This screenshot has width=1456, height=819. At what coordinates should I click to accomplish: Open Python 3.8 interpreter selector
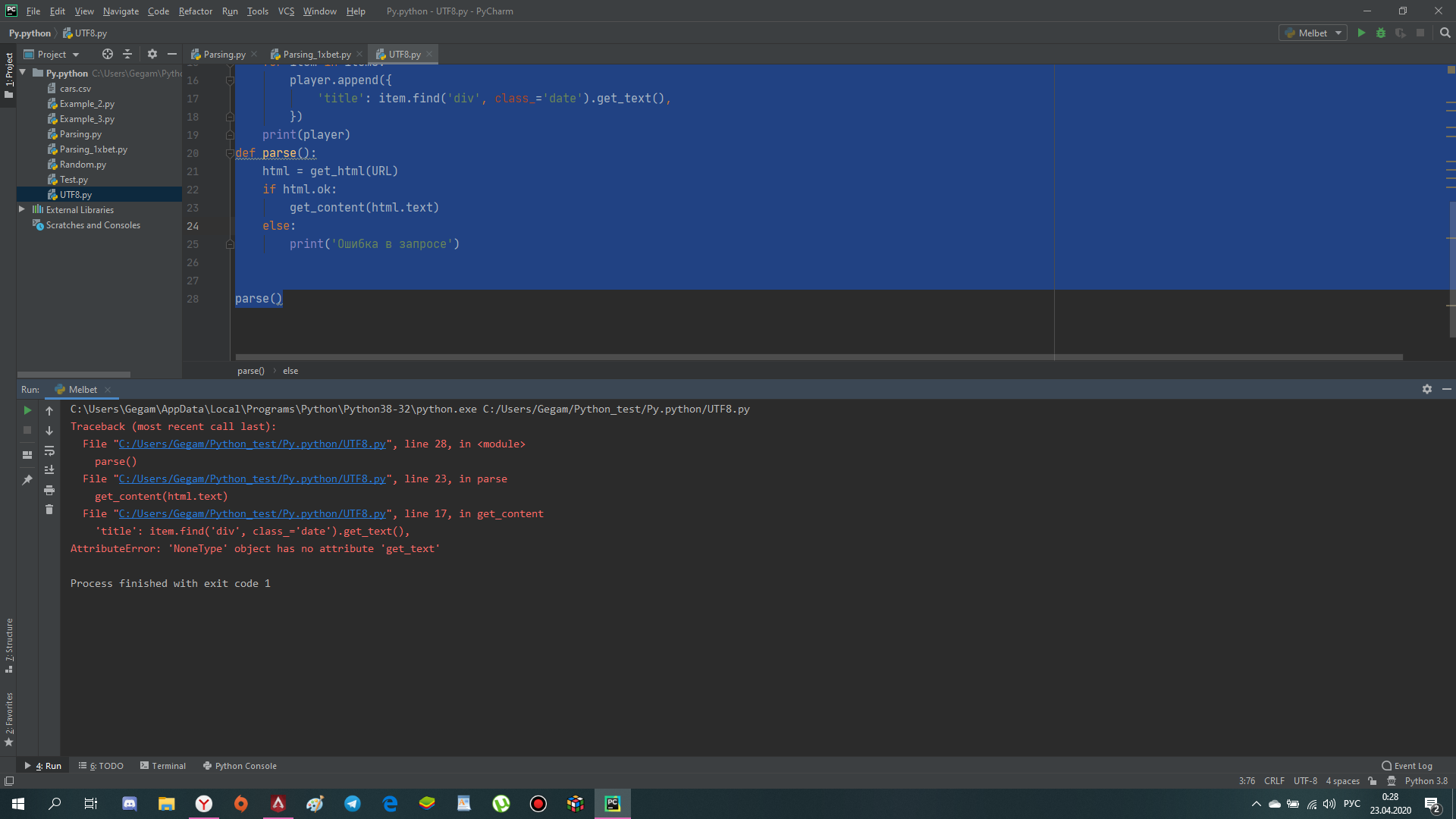point(1426,781)
